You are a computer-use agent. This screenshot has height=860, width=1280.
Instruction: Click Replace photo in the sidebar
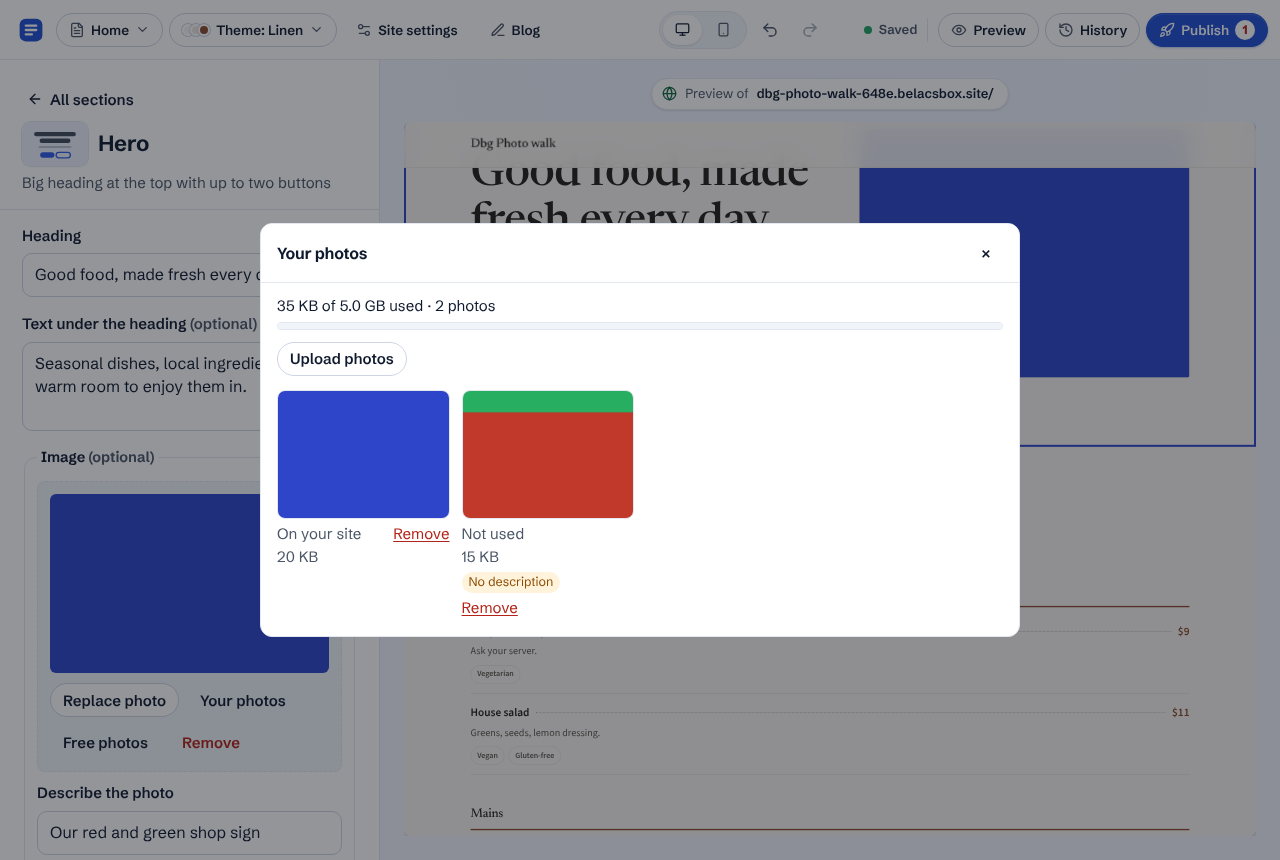(114, 701)
